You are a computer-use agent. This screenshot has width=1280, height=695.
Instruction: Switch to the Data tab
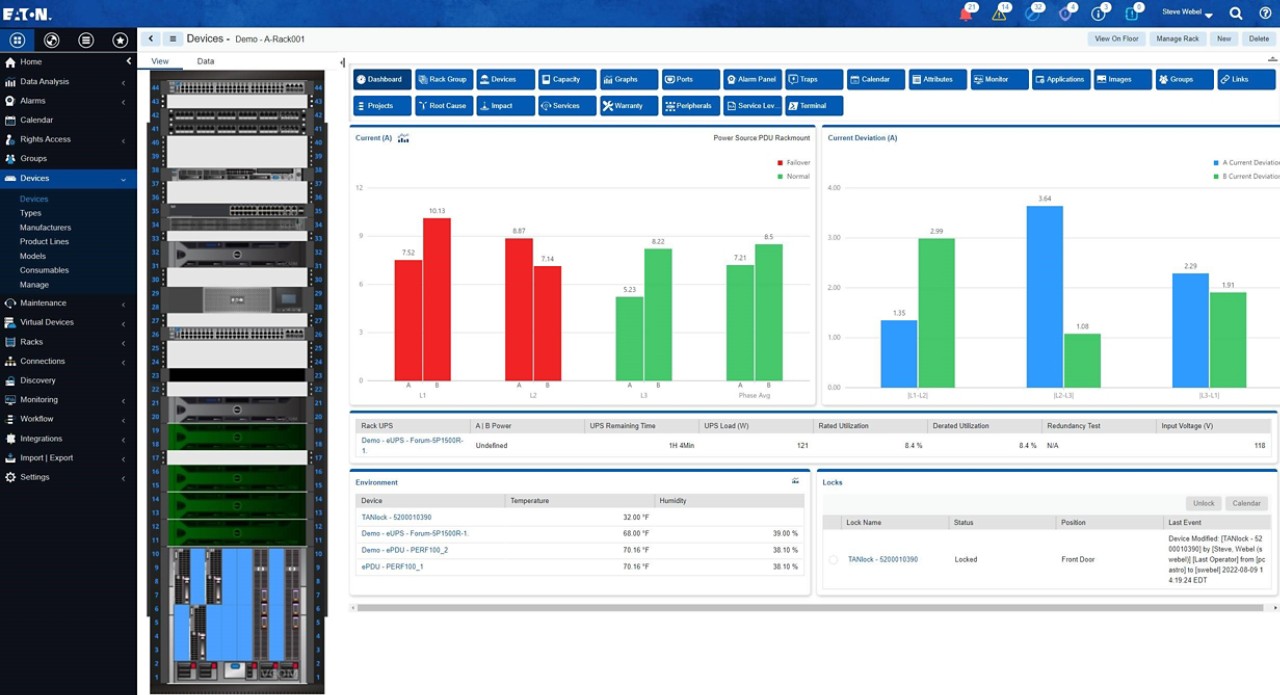click(205, 61)
